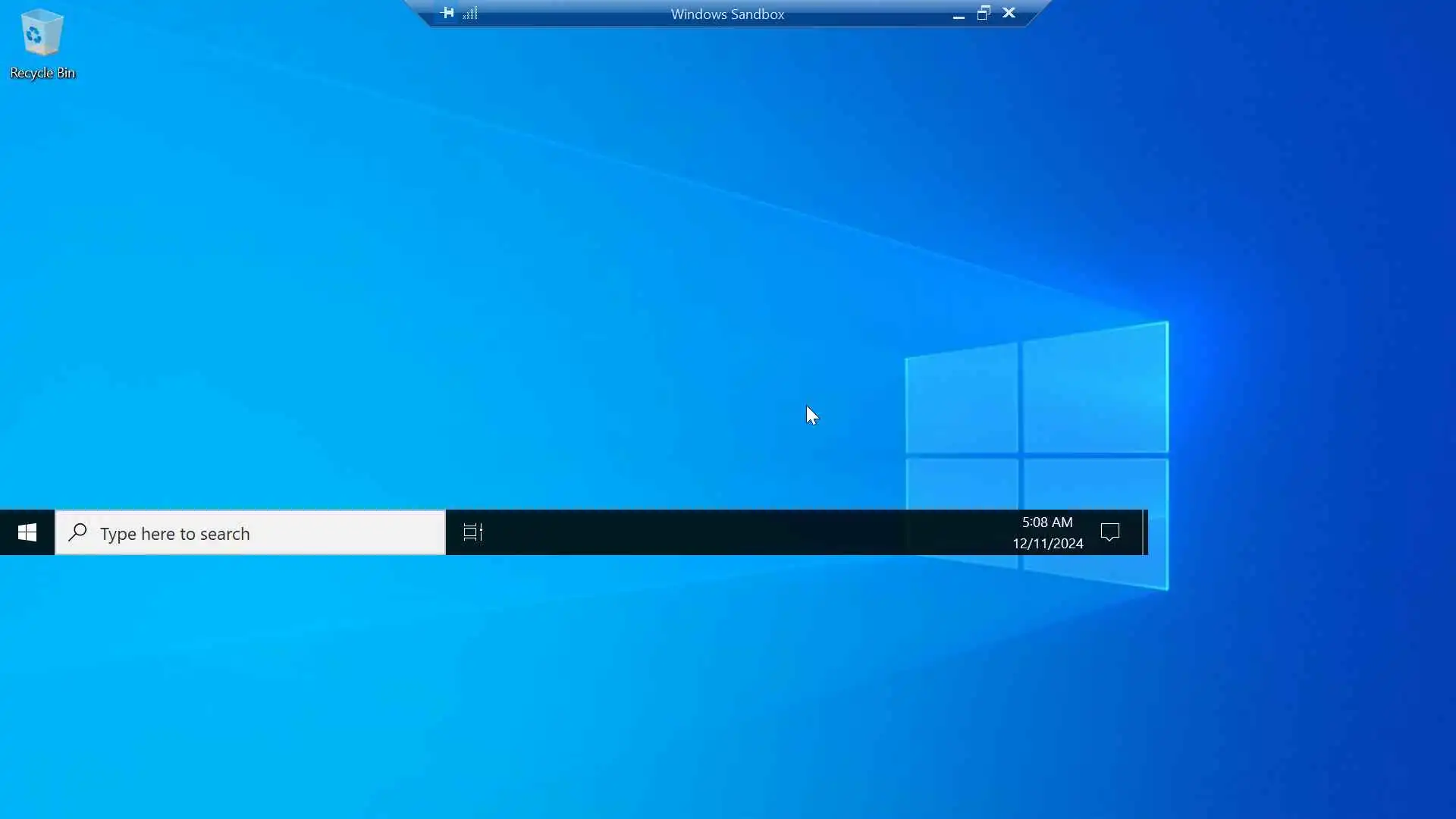The width and height of the screenshot is (1456, 819).
Task: Click empty connection bar space left of title
Action: (x=569, y=13)
